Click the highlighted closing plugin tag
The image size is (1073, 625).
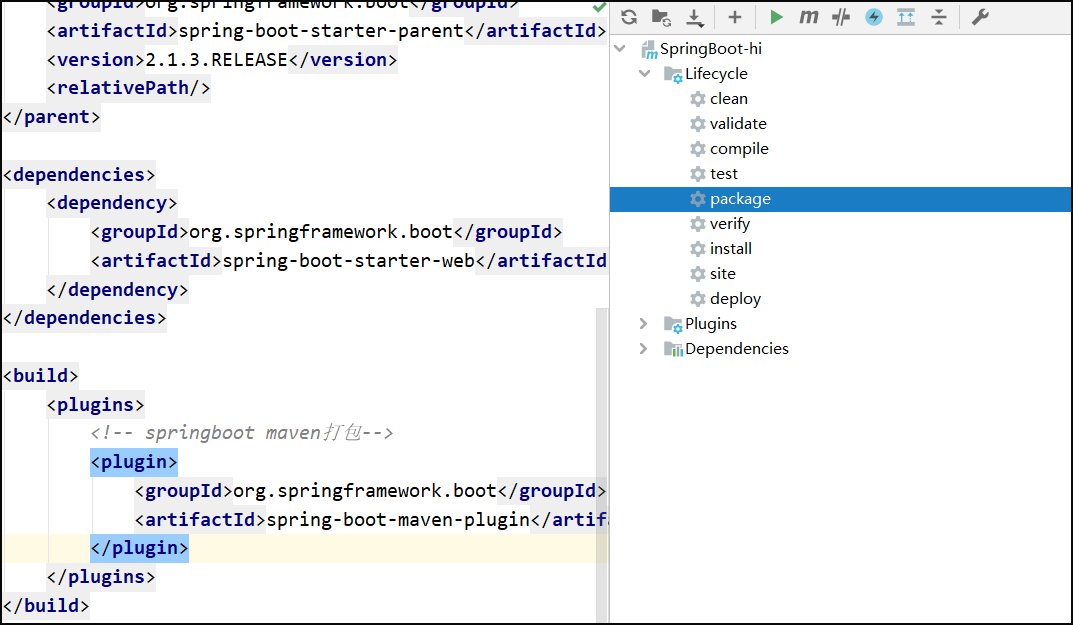click(x=140, y=548)
